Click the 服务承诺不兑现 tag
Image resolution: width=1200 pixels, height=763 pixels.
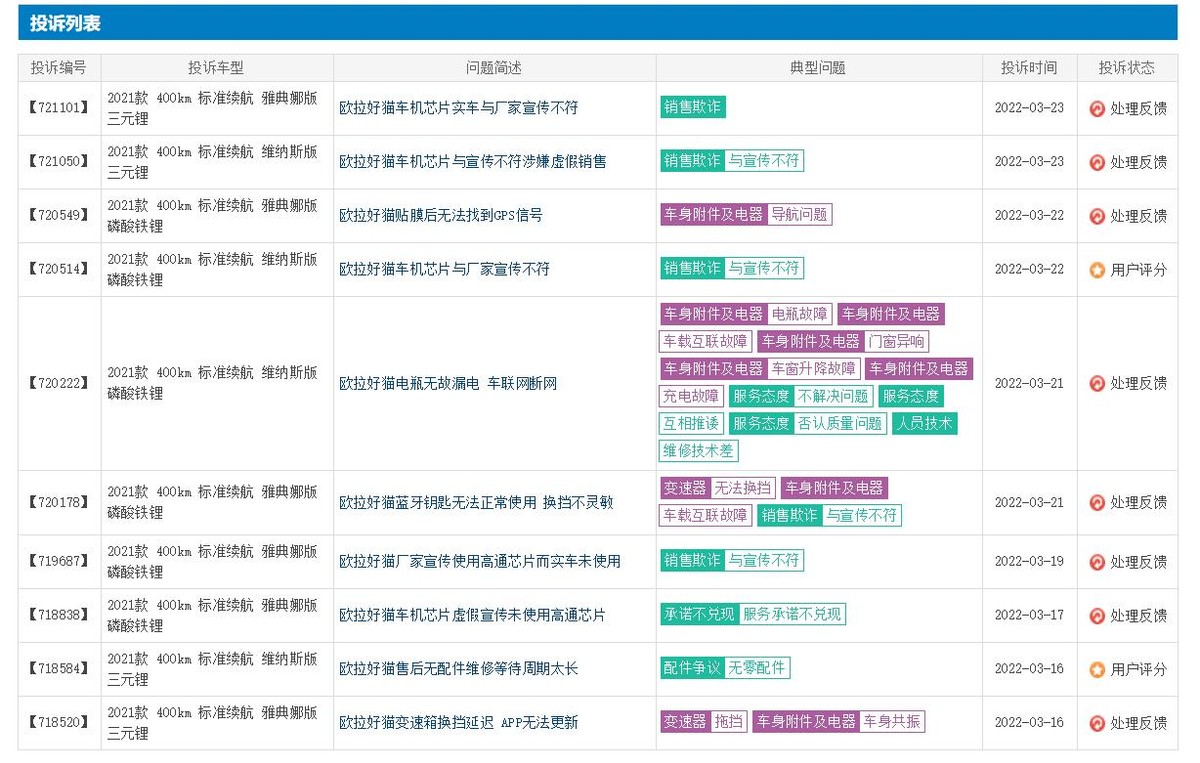coord(792,615)
